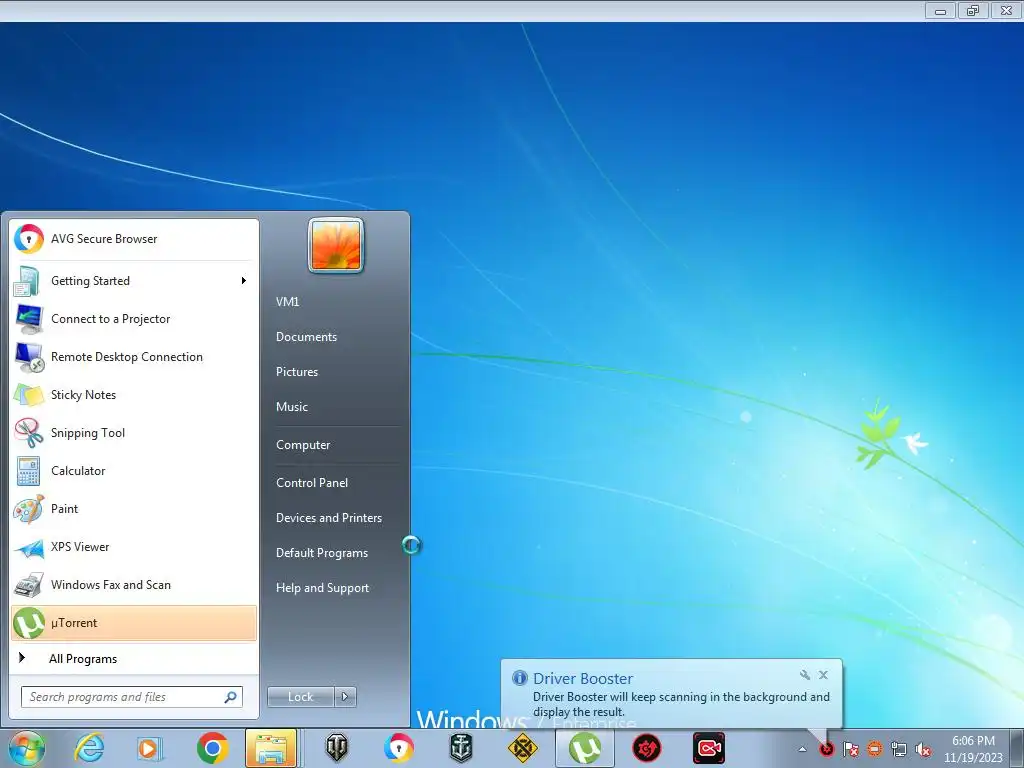Screen dimensions: 1024x768
Task: Open Remote Desktop Connection
Action: tap(134, 357)
